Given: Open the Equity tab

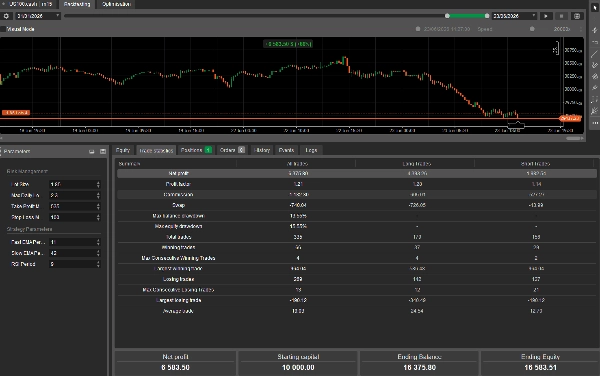Looking at the screenshot, I should pyautogui.click(x=123, y=150).
